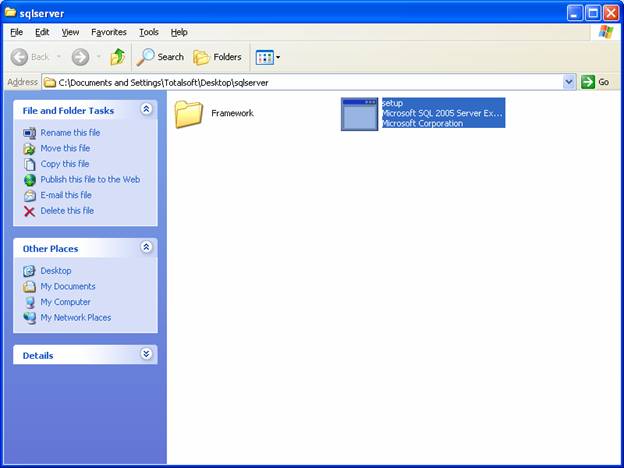Click the My Network Places icon
The image size is (624, 468).
coord(29,318)
